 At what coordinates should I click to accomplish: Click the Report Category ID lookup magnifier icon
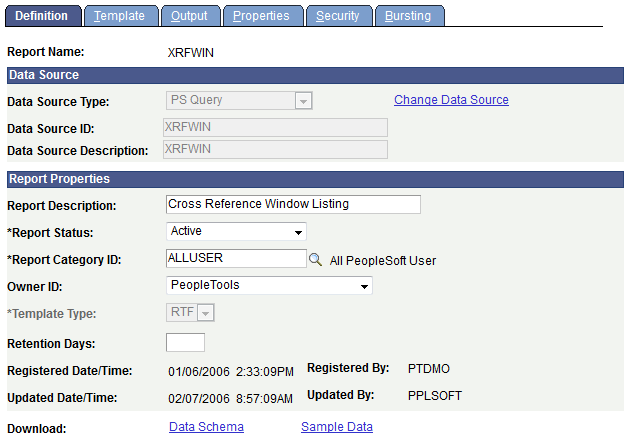point(315,260)
